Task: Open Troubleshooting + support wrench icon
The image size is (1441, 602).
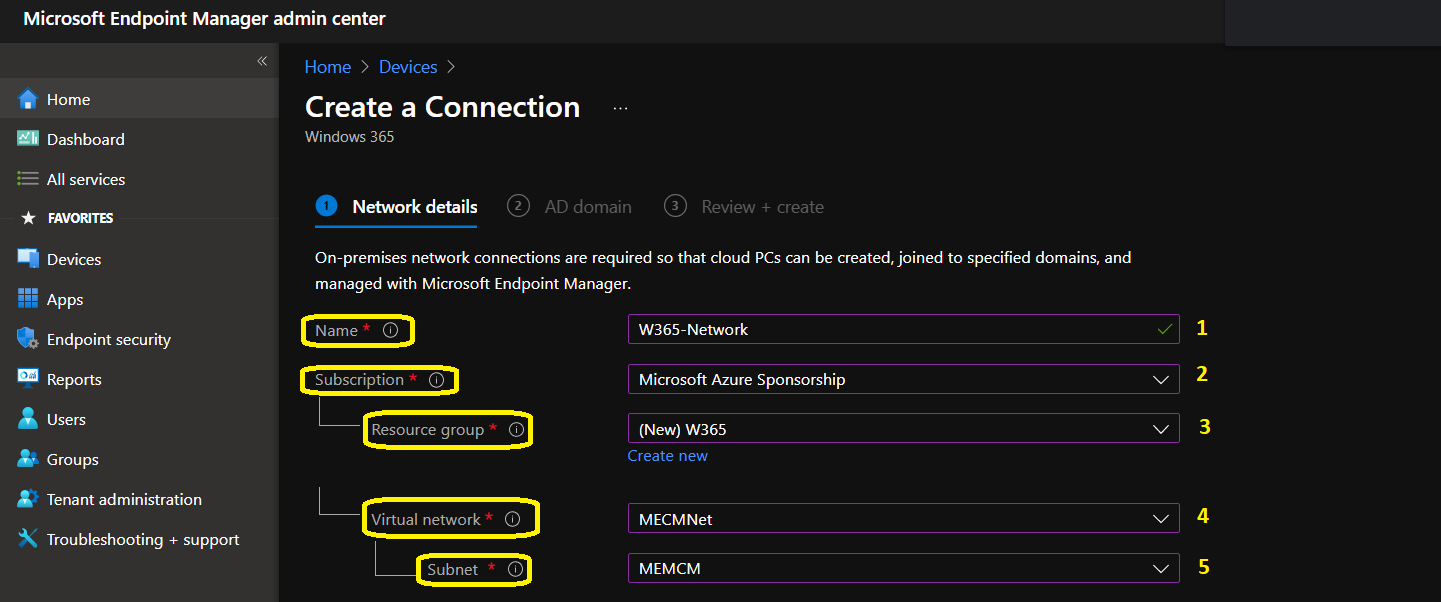Action: click(x=27, y=539)
